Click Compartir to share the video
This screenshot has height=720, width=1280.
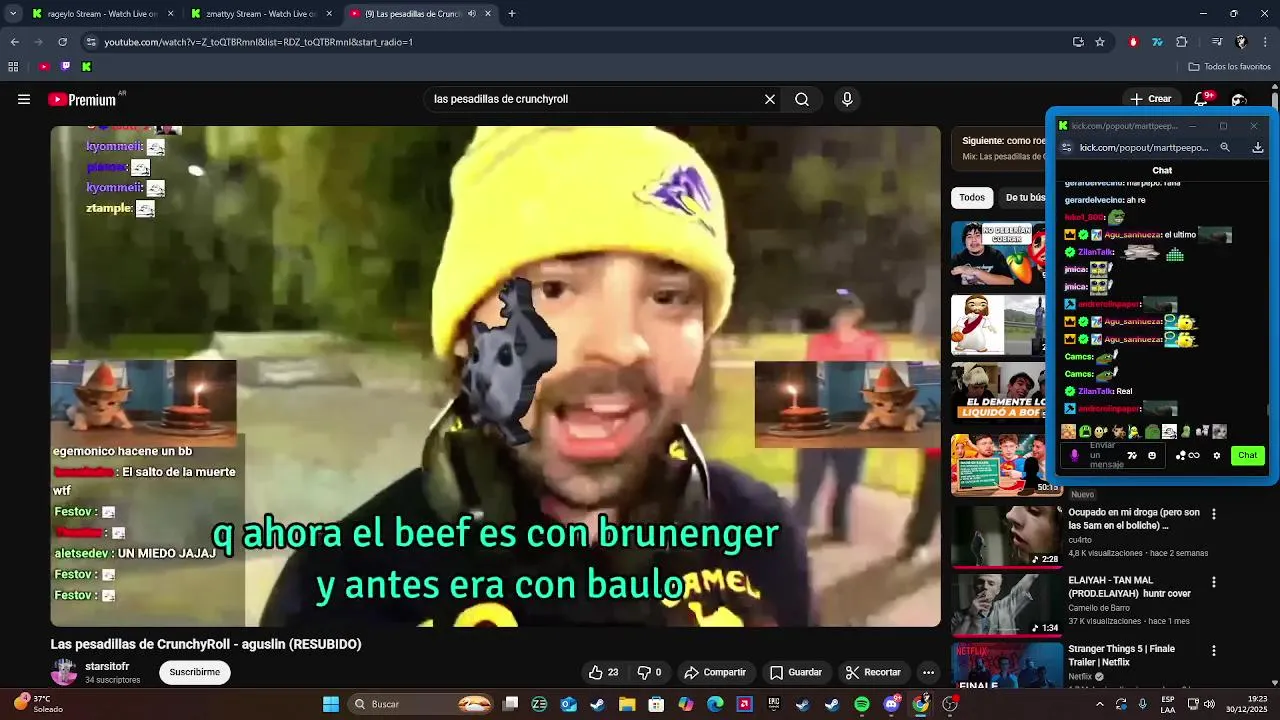(715, 672)
